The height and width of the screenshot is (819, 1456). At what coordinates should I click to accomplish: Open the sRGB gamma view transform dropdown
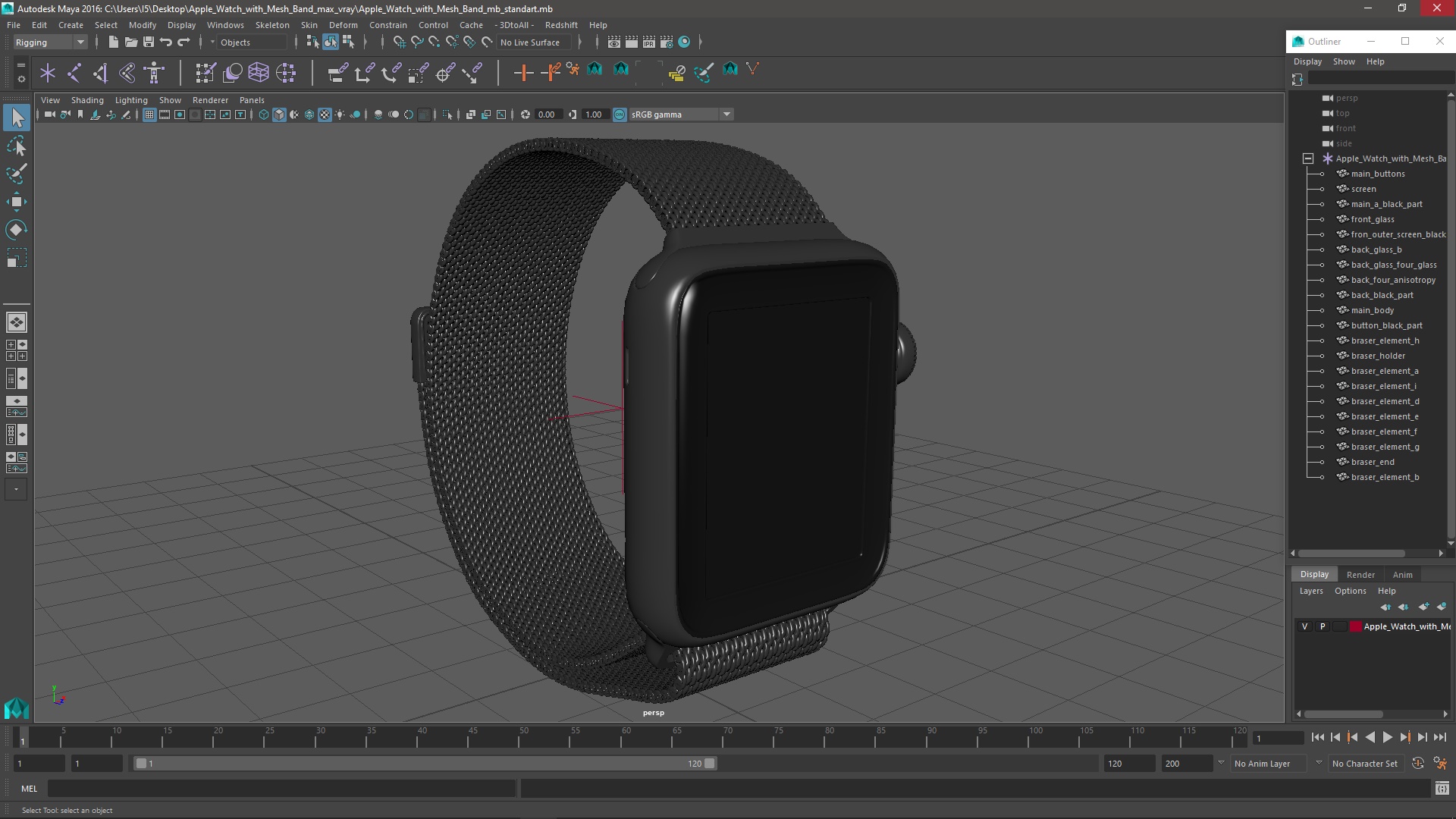[x=681, y=115]
